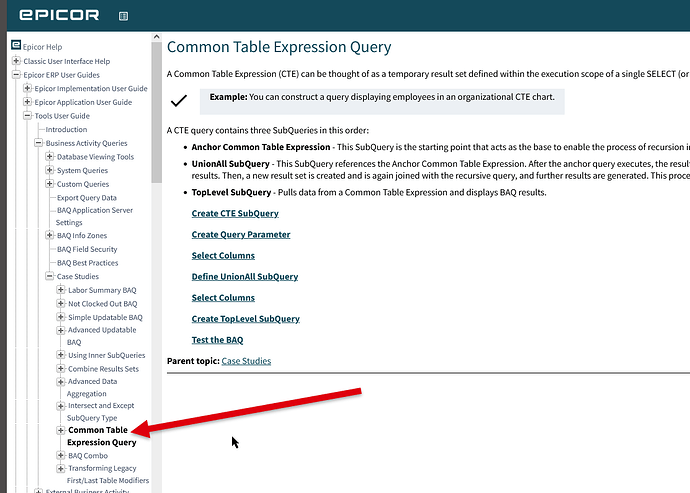Select Not Clocked Out BAQ topic
This screenshot has height=493, width=690.
tap(103, 304)
